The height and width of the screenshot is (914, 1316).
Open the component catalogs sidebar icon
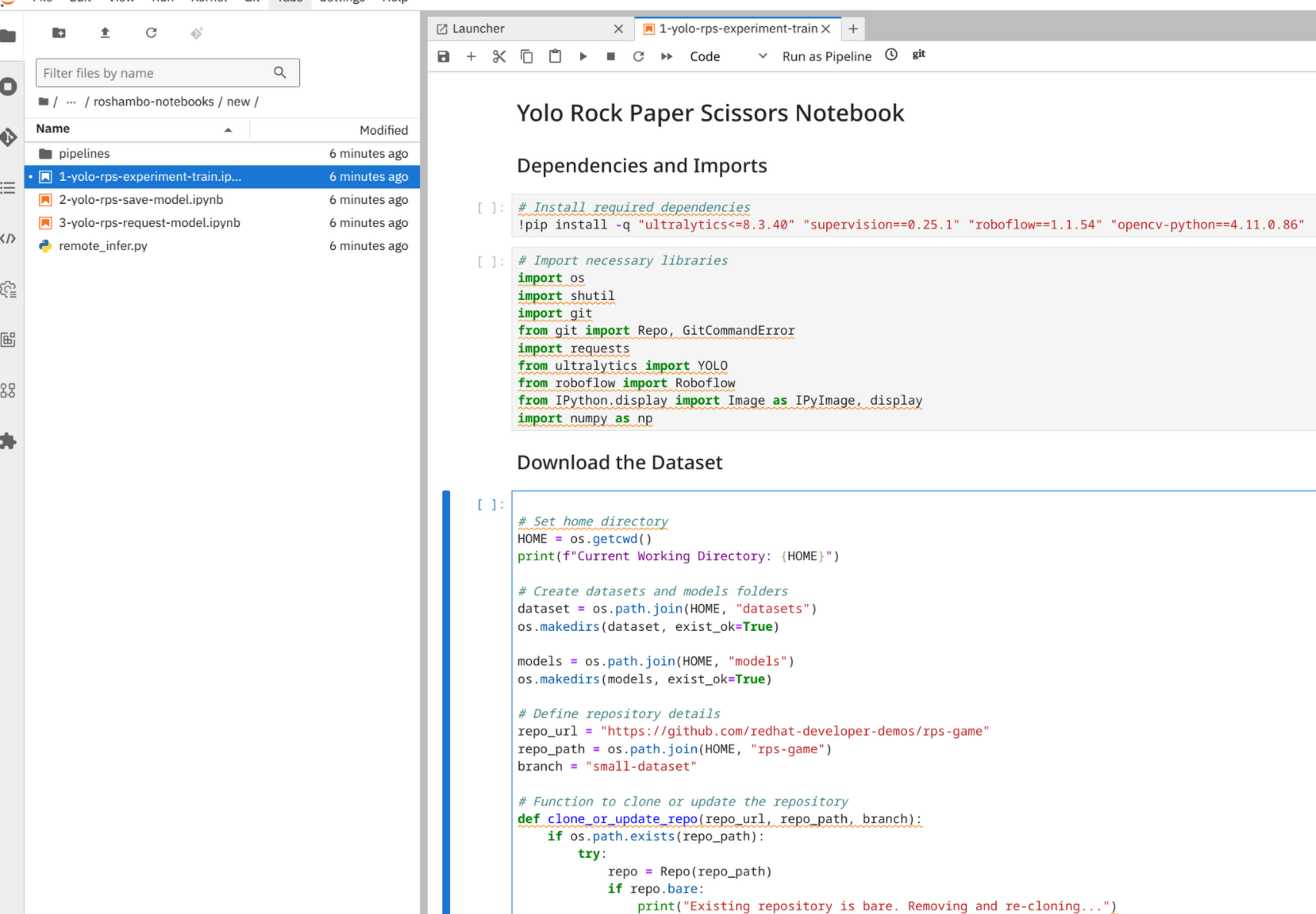[x=8, y=390]
